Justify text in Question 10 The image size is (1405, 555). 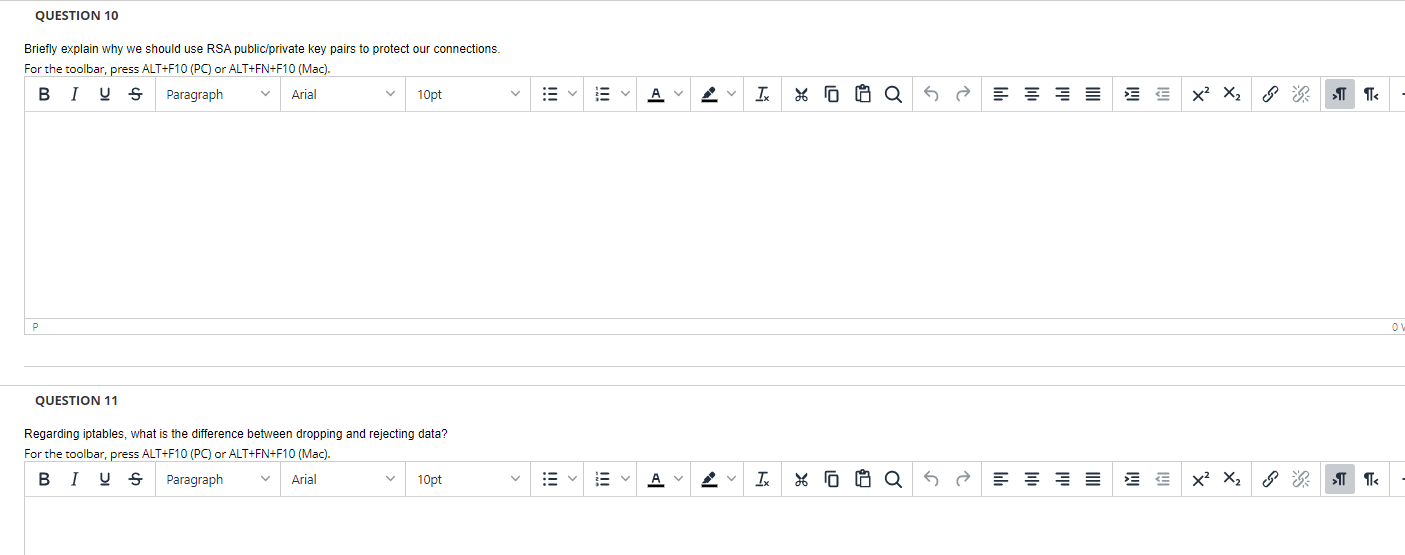[1093, 94]
